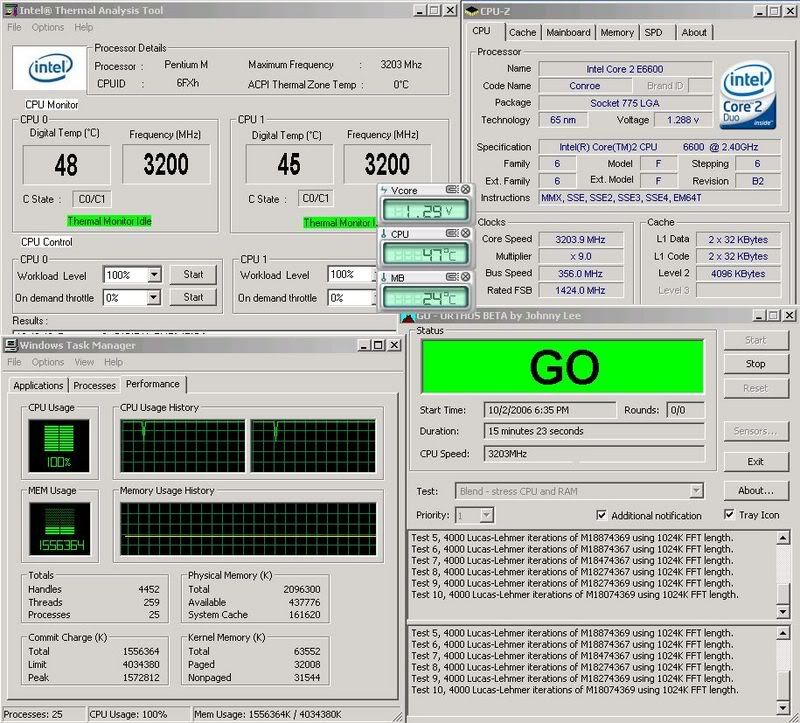This screenshot has height=723, width=800.
Task: Open the MB sensor settings icon
Action: 452,277
